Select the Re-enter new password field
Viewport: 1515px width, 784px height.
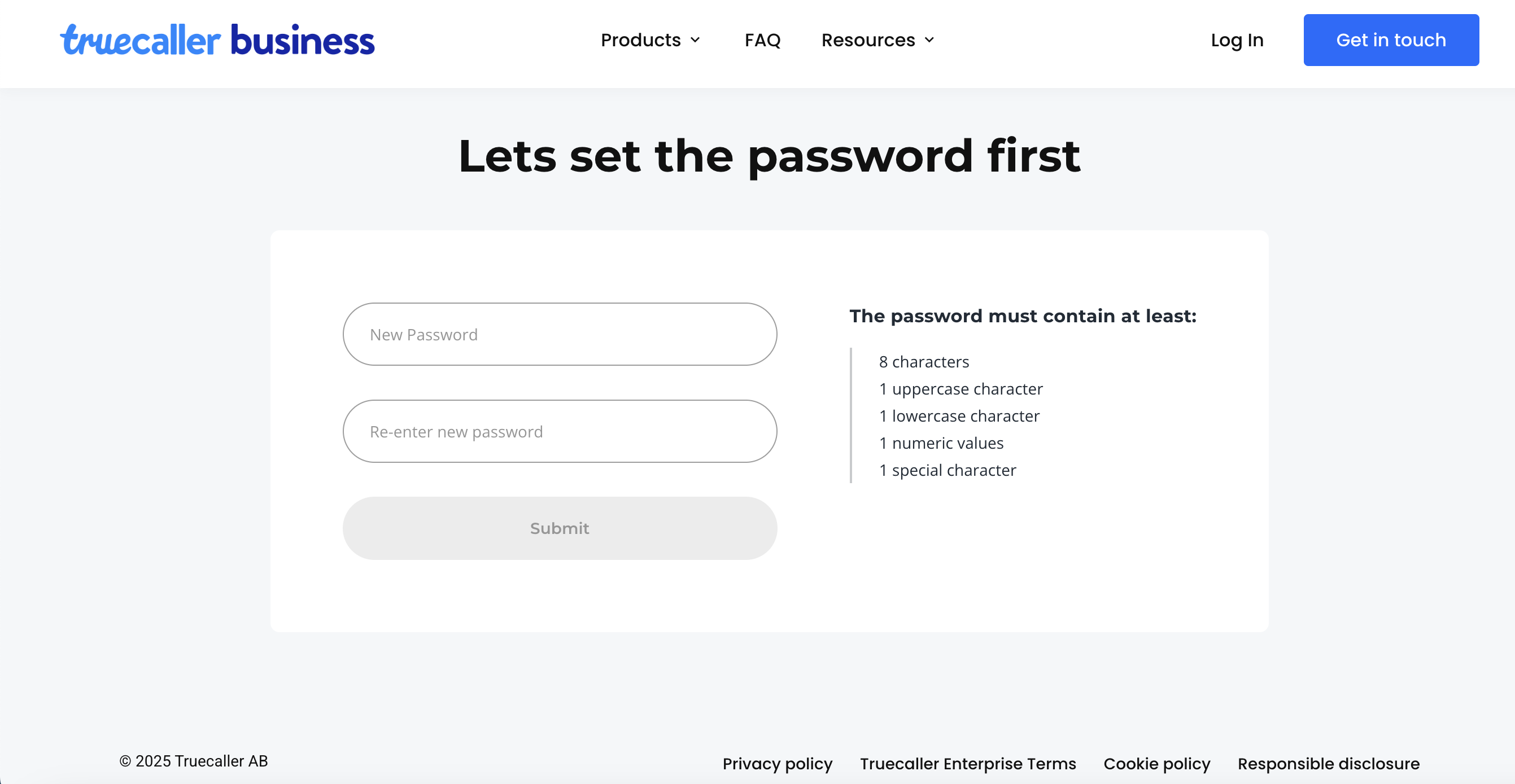click(x=560, y=431)
